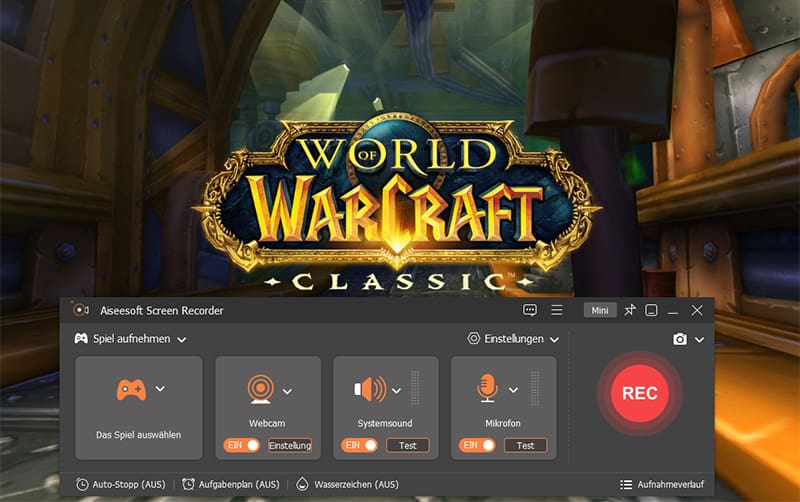Click the Aiseesoft Screen Recorder logo icon
The height and width of the screenshot is (502, 800).
click(x=80, y=309)
